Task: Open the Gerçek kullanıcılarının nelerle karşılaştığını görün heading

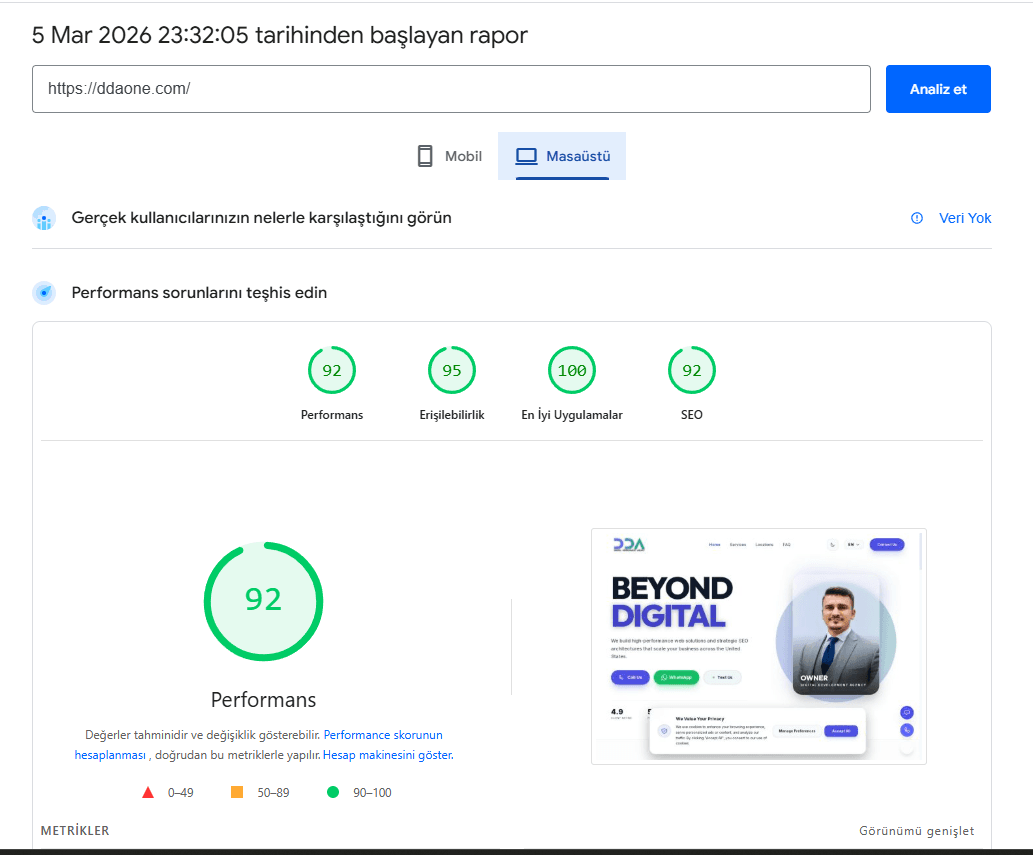Action: coord(261,218)
